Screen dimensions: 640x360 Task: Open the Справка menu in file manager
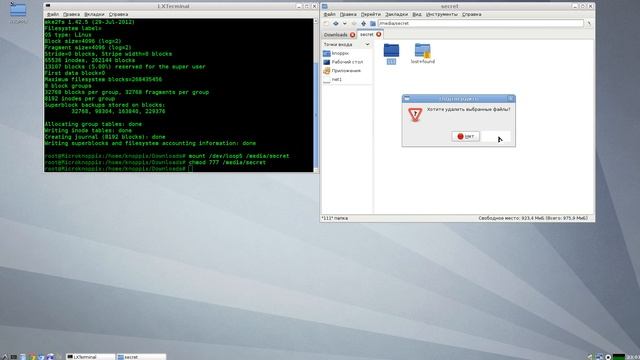[x=471, y=14]
